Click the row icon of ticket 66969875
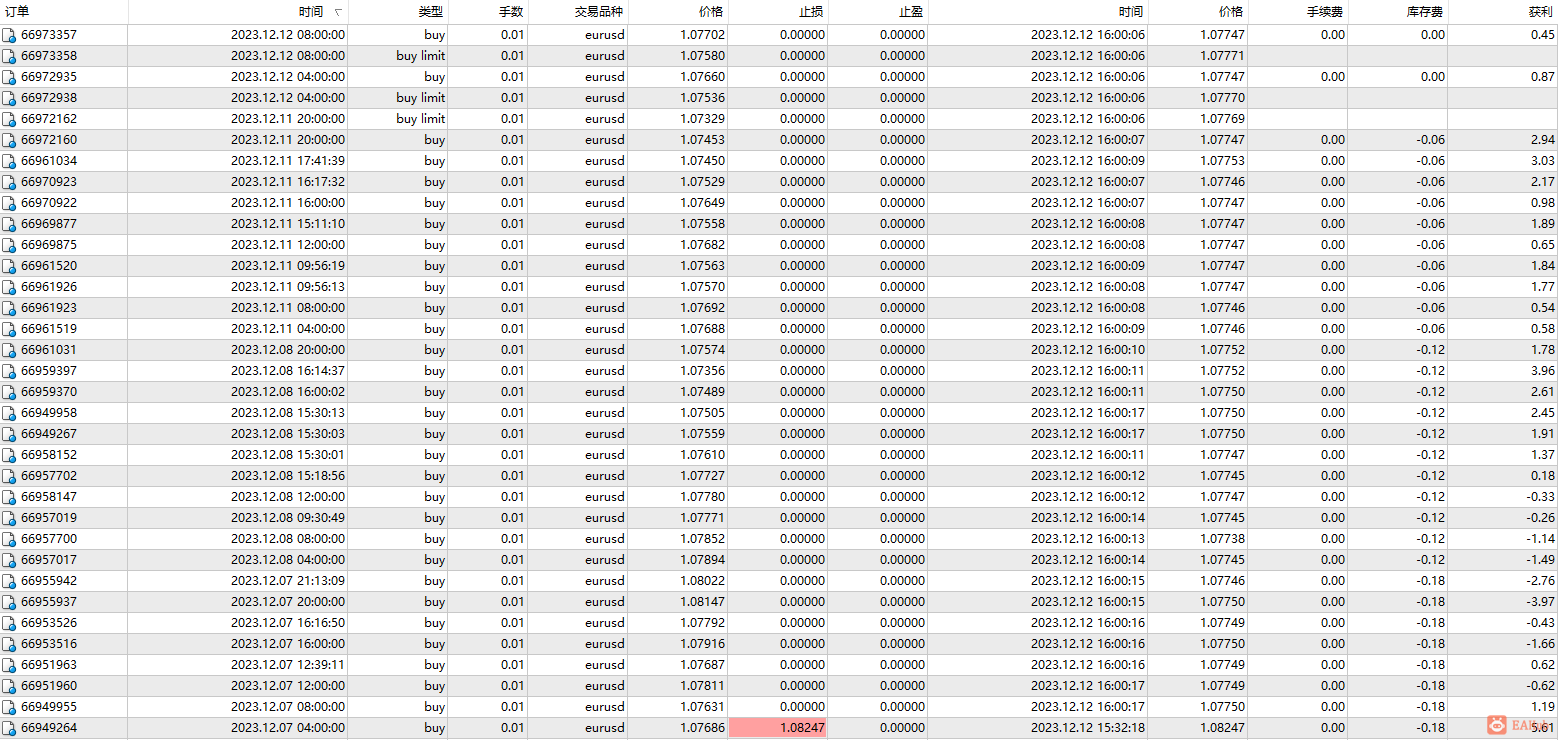The height and width of the screenshot is (740, 1558). click(x=10, y=245)
